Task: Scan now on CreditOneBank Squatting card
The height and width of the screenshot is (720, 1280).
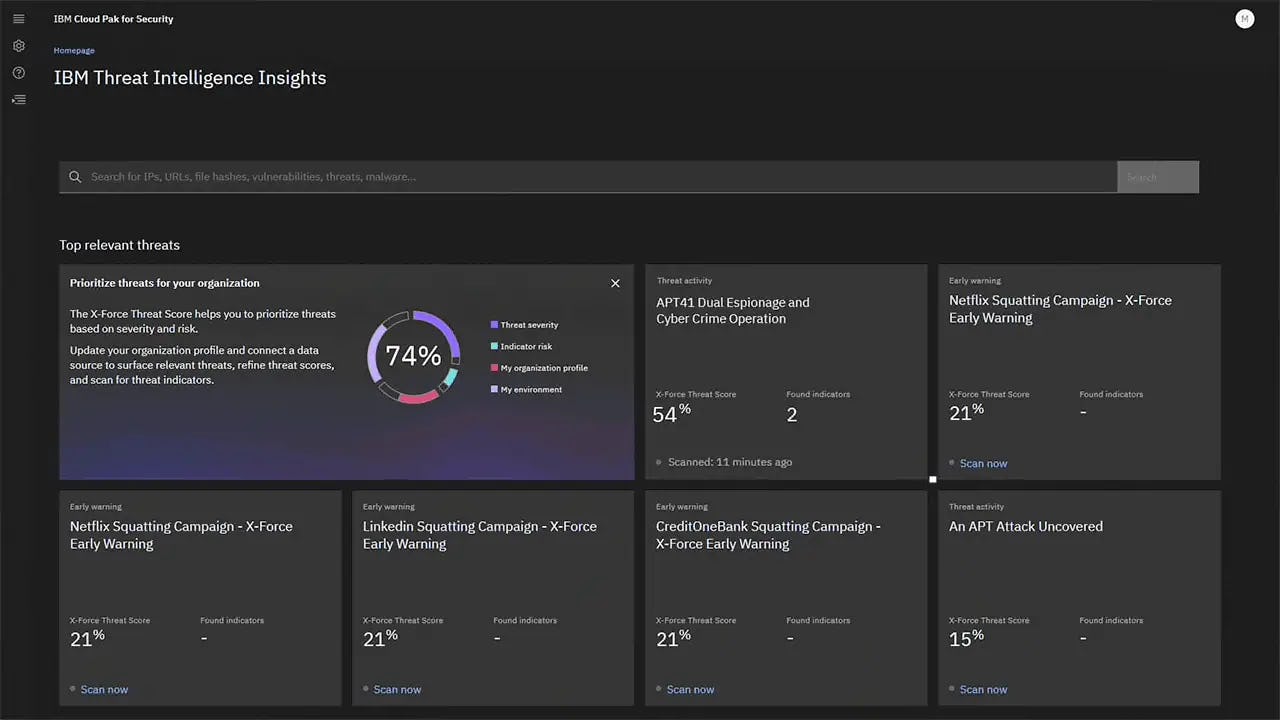Action: pyautogui.click(x=690, y=689)
